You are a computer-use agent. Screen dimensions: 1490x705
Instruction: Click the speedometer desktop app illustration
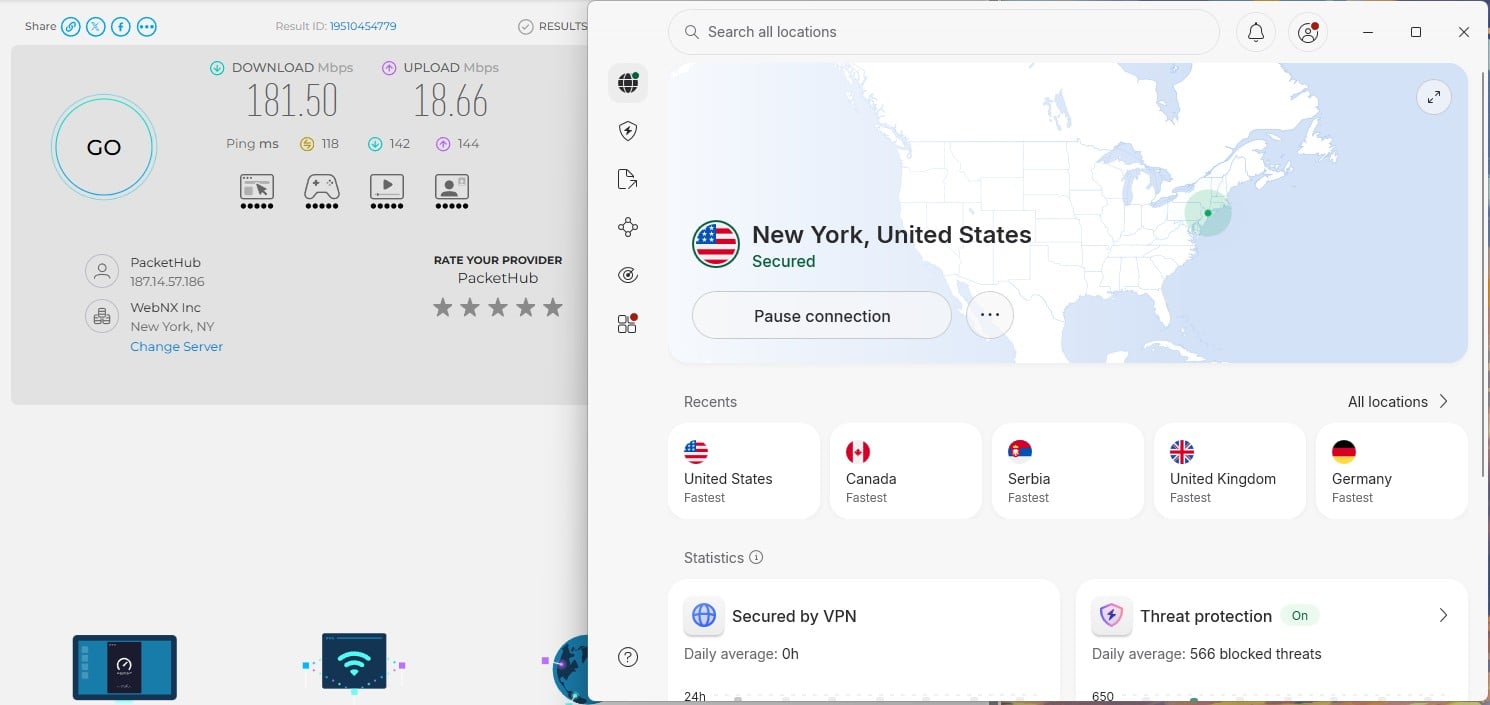(x=124, y=666)
